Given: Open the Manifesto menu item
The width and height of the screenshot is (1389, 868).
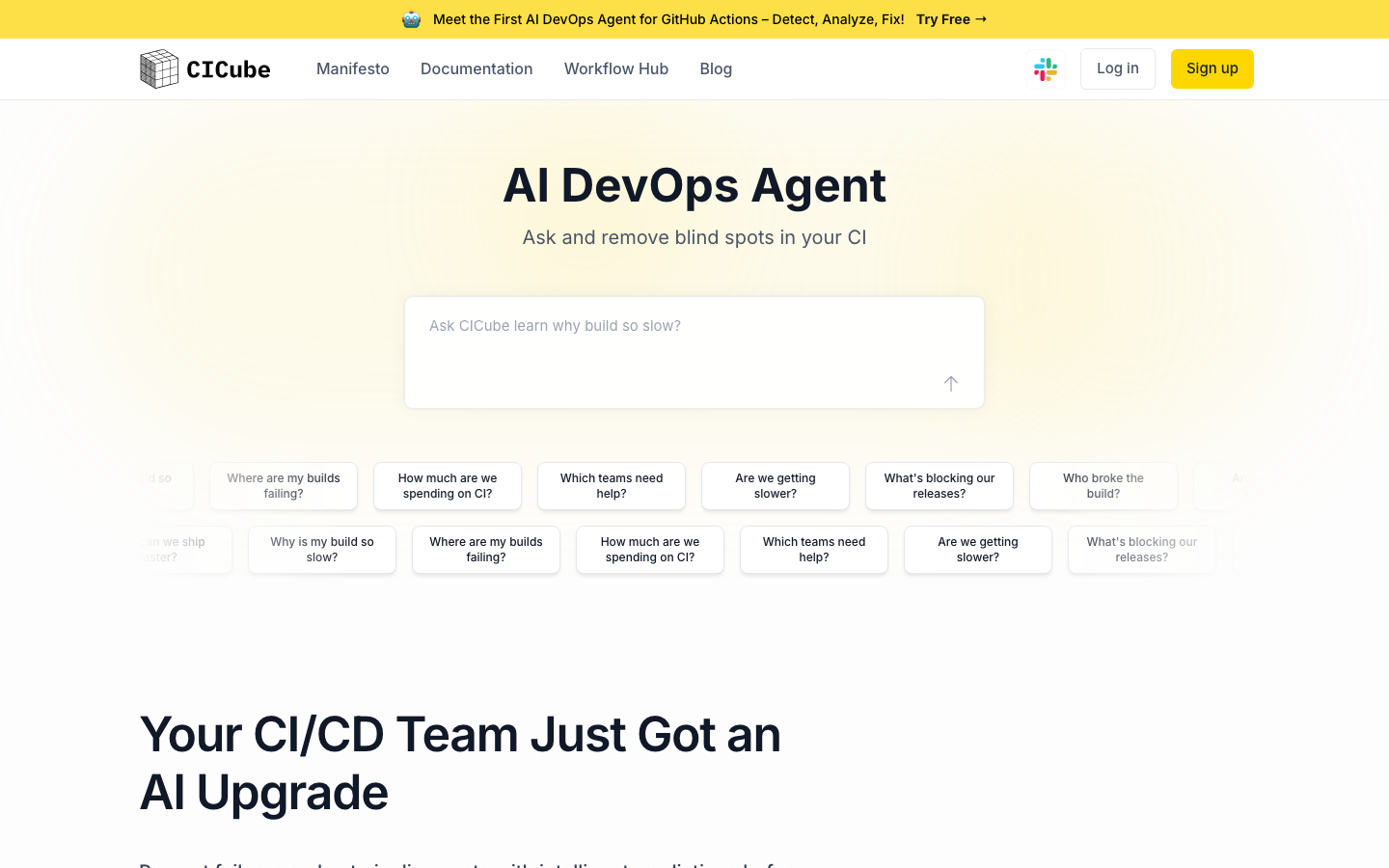Looking at the screenshot, I should tap(353, 68).
